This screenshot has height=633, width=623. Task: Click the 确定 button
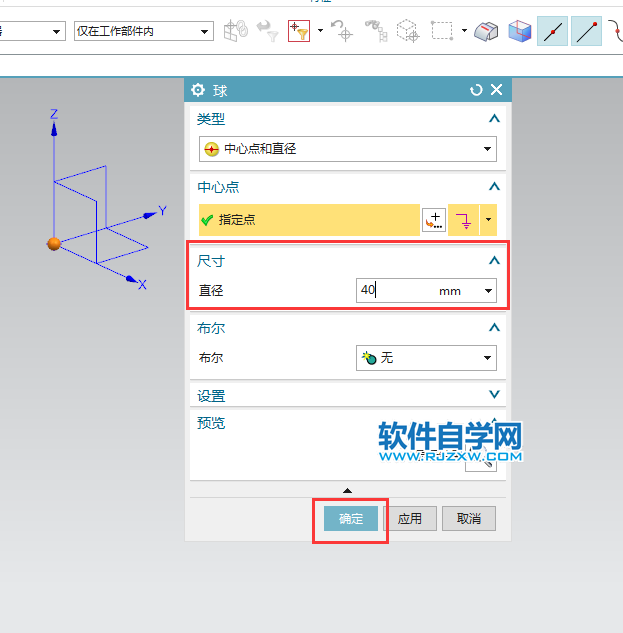point(351,518)
